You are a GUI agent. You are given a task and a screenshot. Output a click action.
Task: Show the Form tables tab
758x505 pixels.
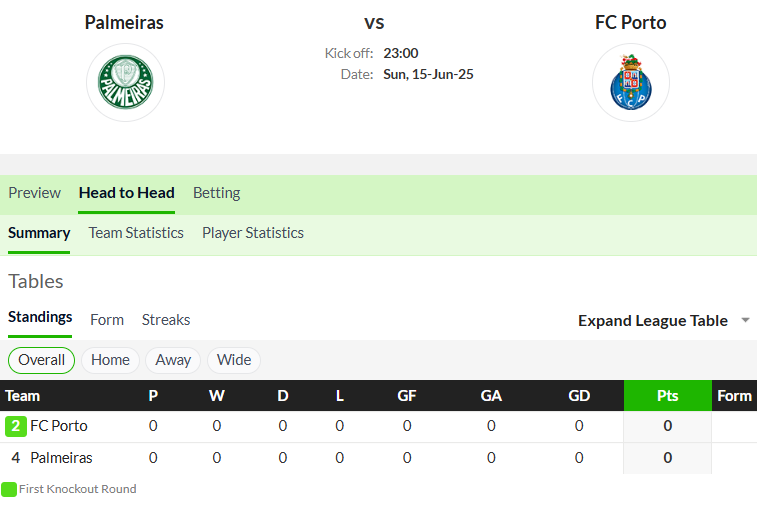pyautogui.click(x=107, y=320)
